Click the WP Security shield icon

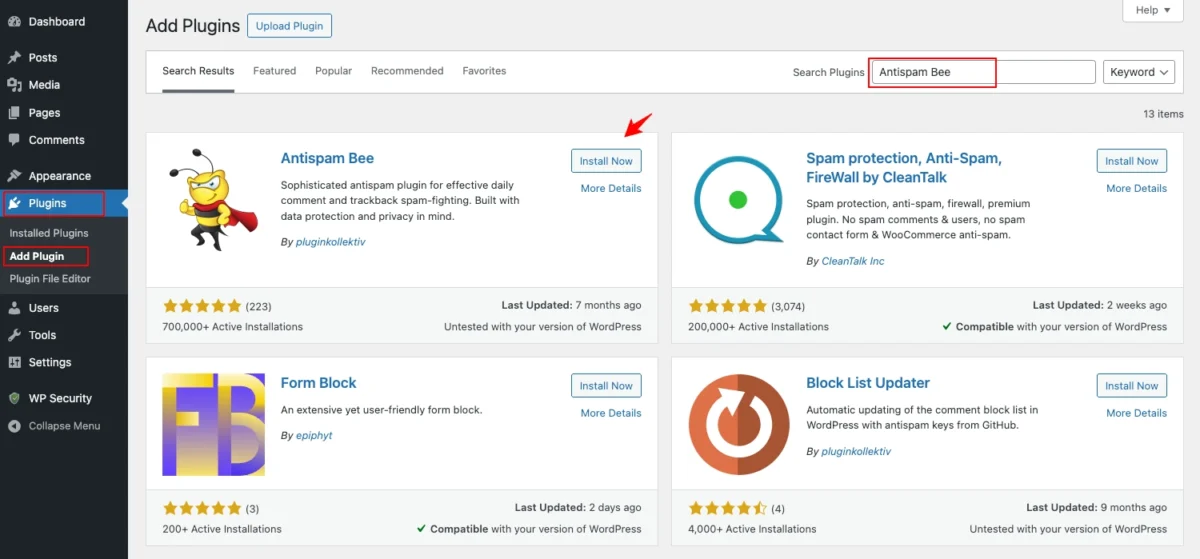click(14, 398)
